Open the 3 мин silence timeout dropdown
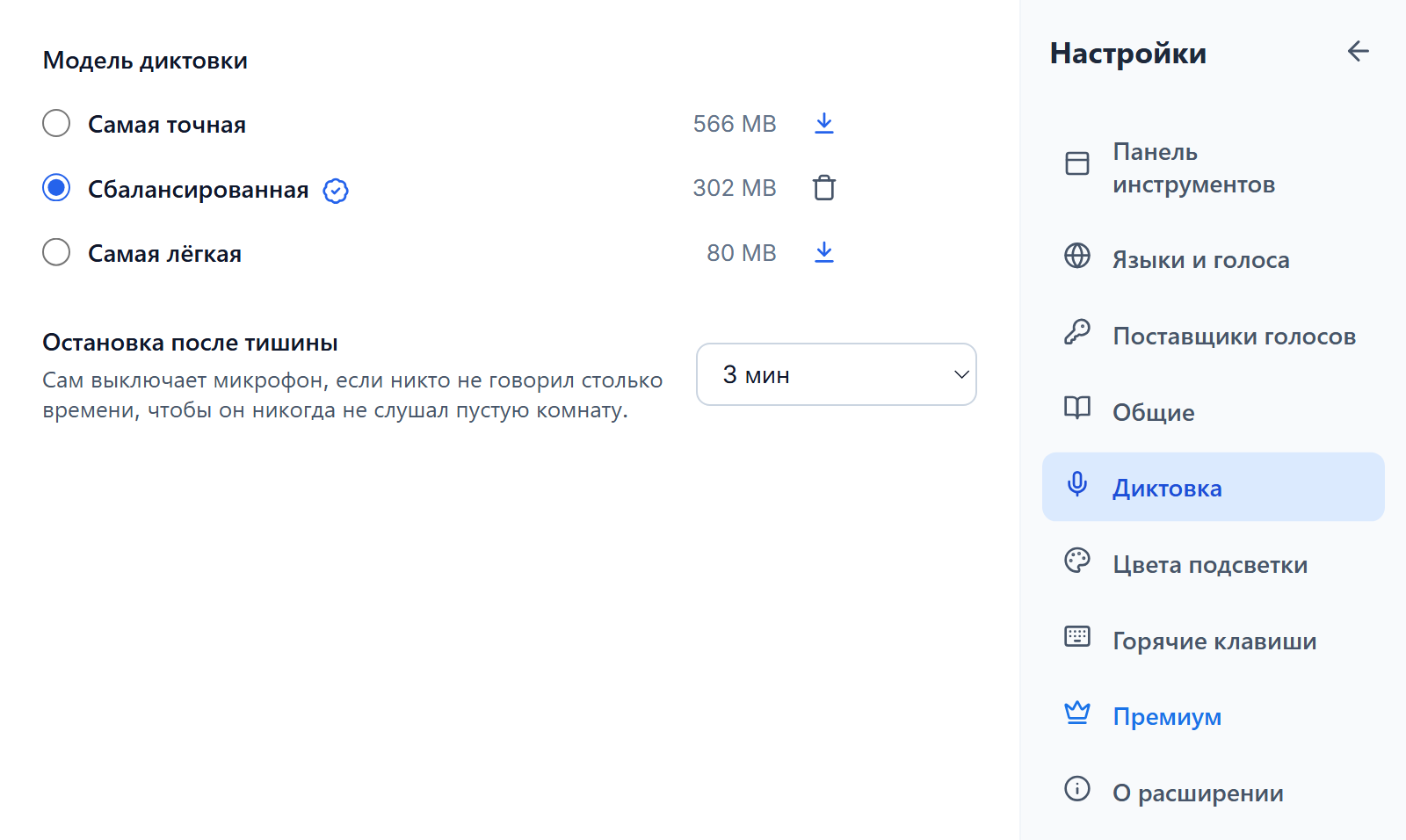 pos(837,374)
